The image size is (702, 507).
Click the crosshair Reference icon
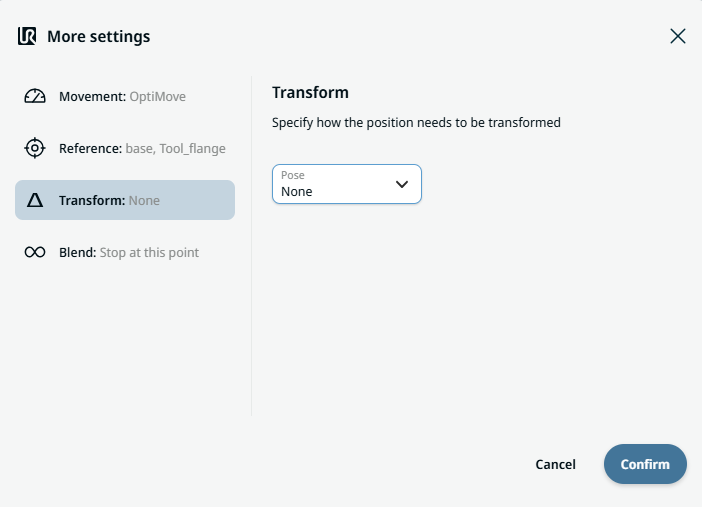pyautogui.click(x=35, y=149)
